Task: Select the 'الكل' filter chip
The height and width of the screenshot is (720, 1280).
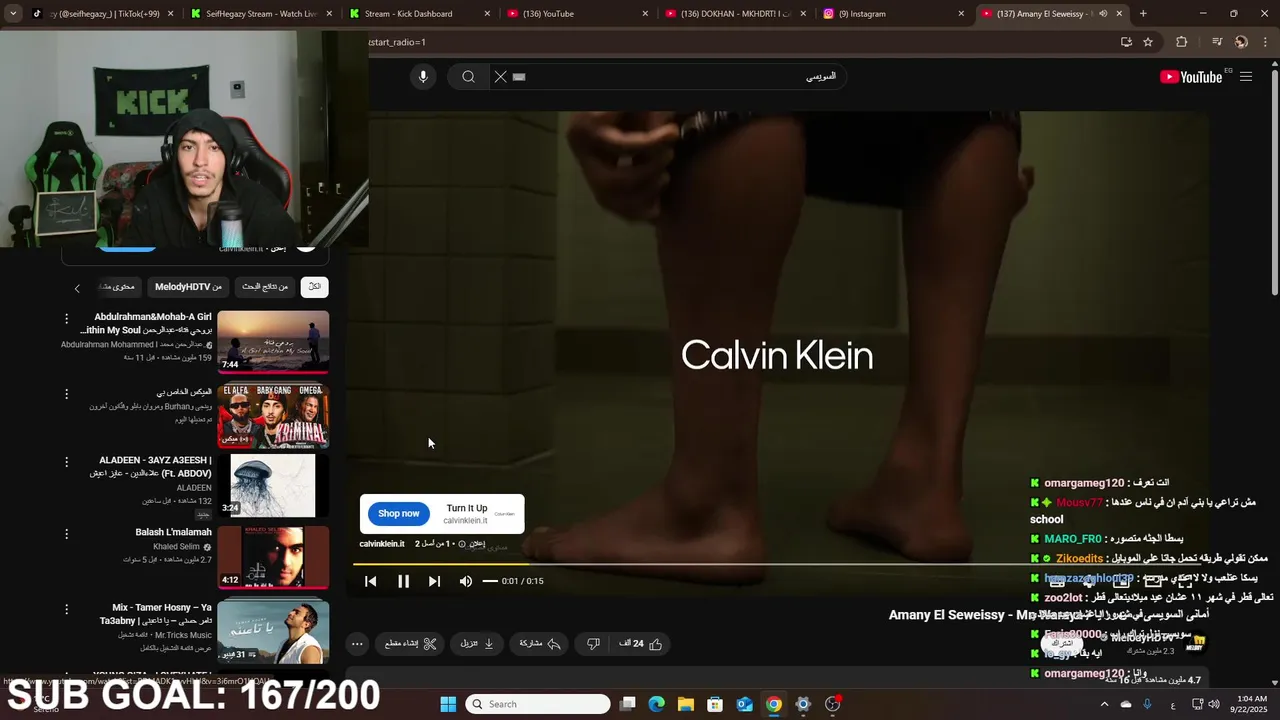Action: tap(315, 287)
